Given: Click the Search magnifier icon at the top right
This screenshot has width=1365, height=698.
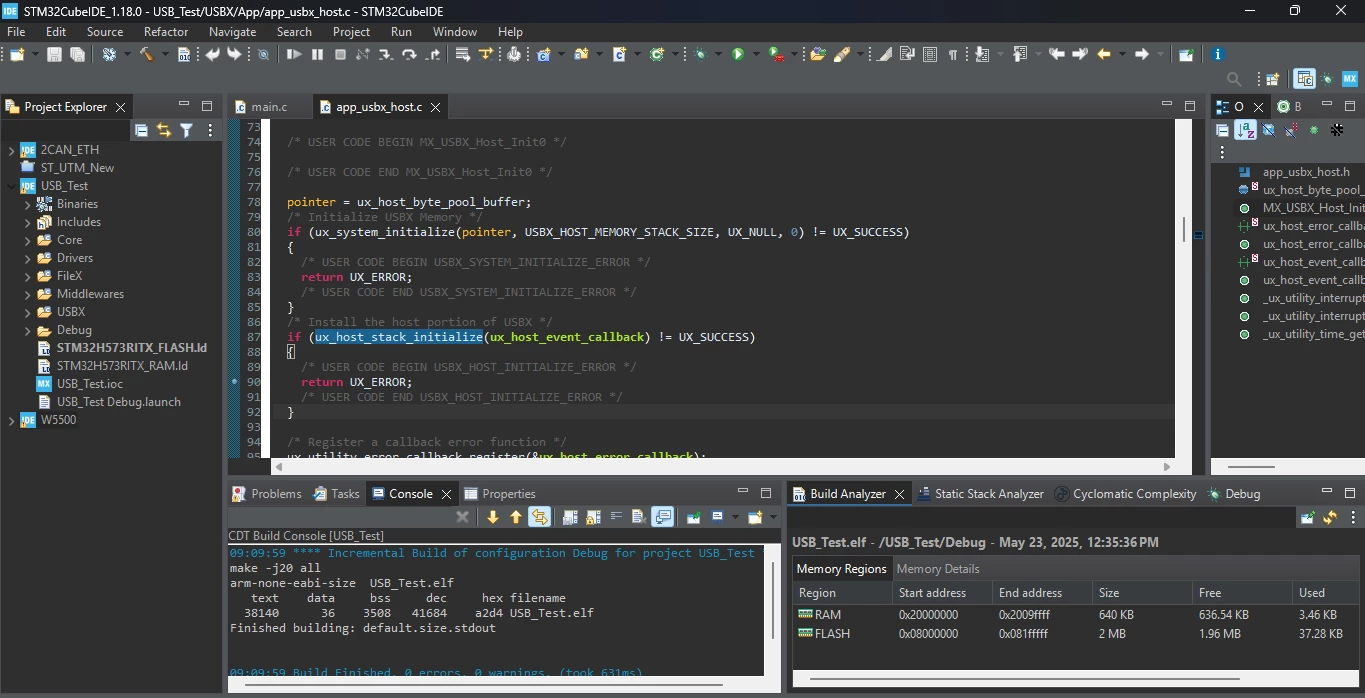Looking at the screenshot, I should coord(1234,79).
